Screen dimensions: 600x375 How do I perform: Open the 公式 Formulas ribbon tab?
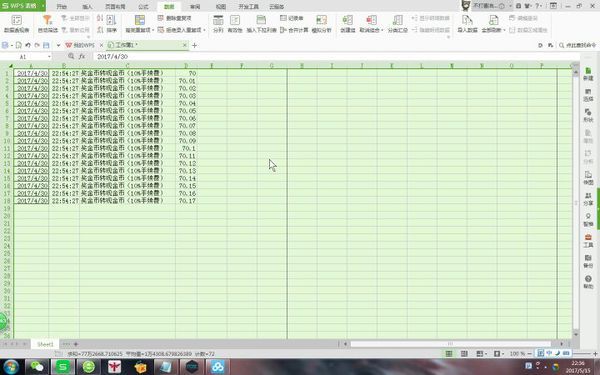click(143, 7)
